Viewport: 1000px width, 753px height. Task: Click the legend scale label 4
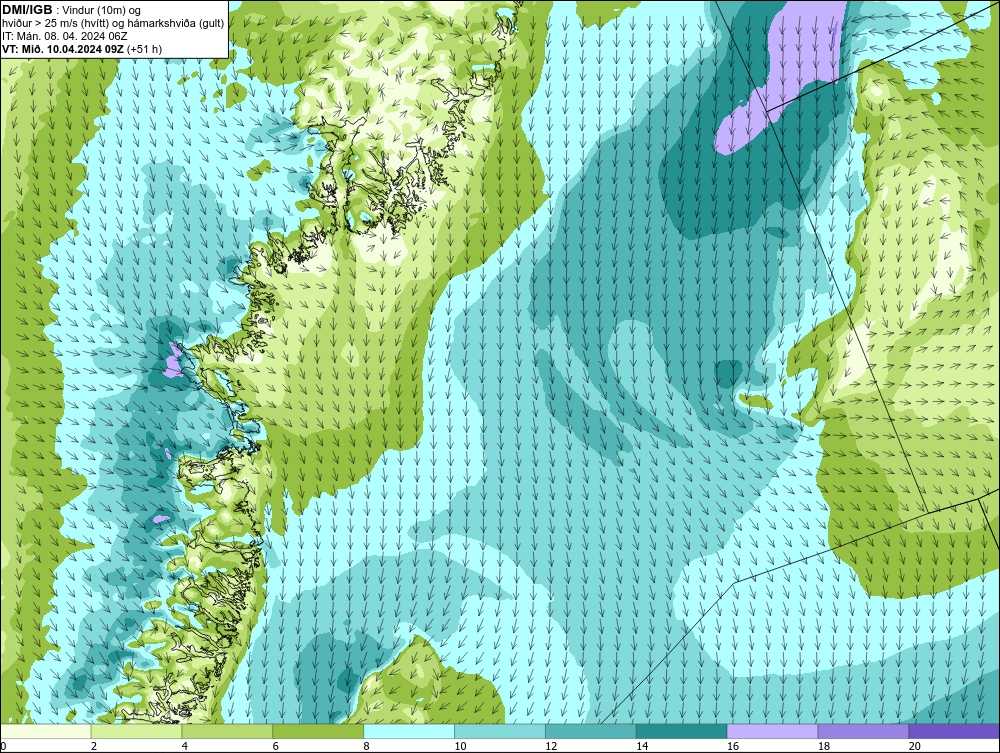tap(185, 746)
